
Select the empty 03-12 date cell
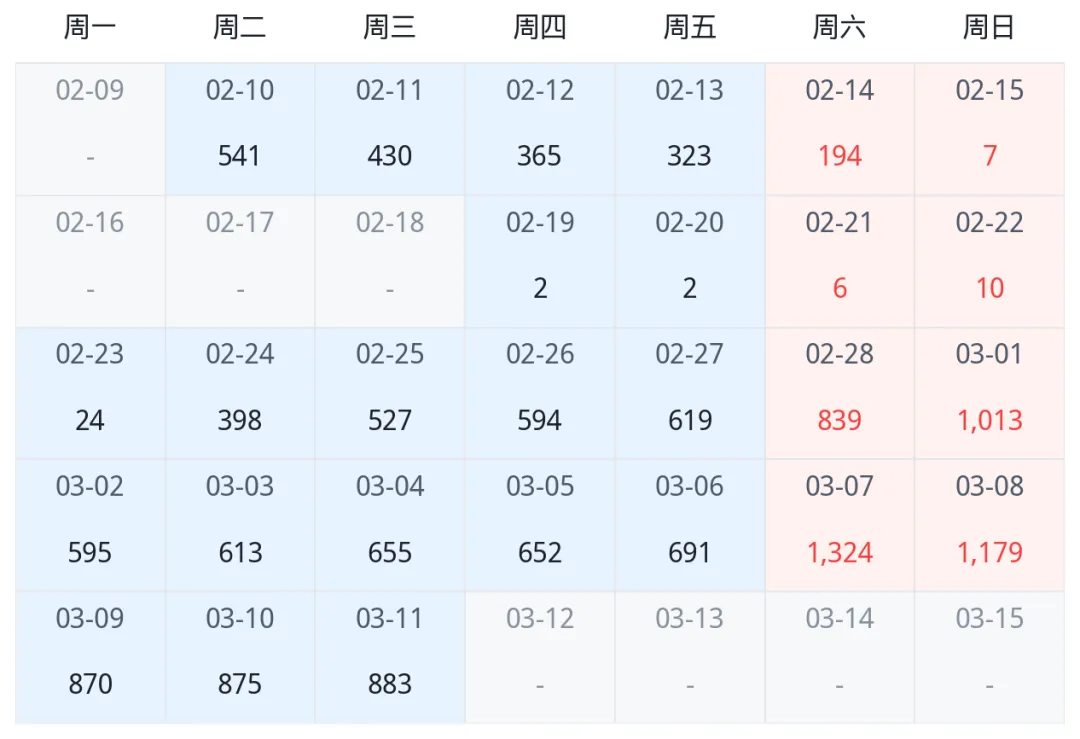[540, 657]
